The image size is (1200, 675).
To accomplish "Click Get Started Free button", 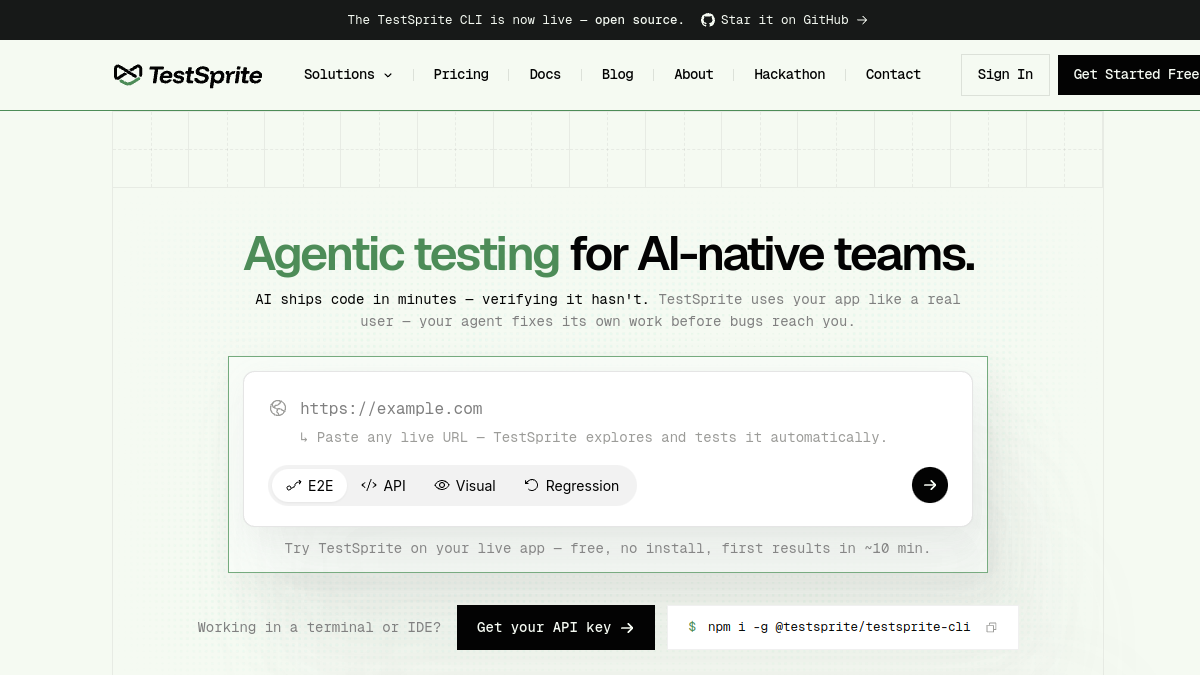I will [1129, 75].
